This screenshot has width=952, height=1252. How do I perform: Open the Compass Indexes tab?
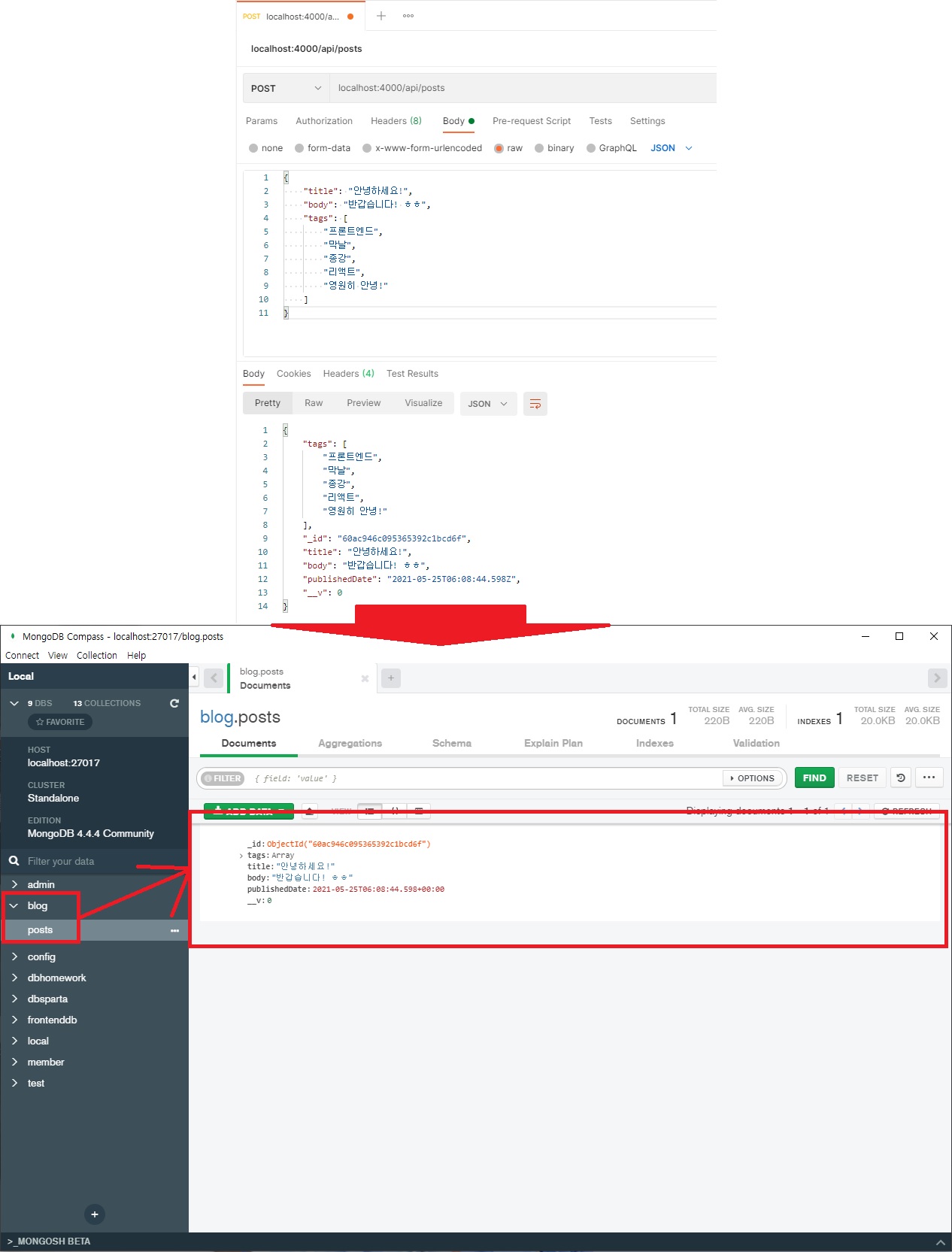pos(655,743)
